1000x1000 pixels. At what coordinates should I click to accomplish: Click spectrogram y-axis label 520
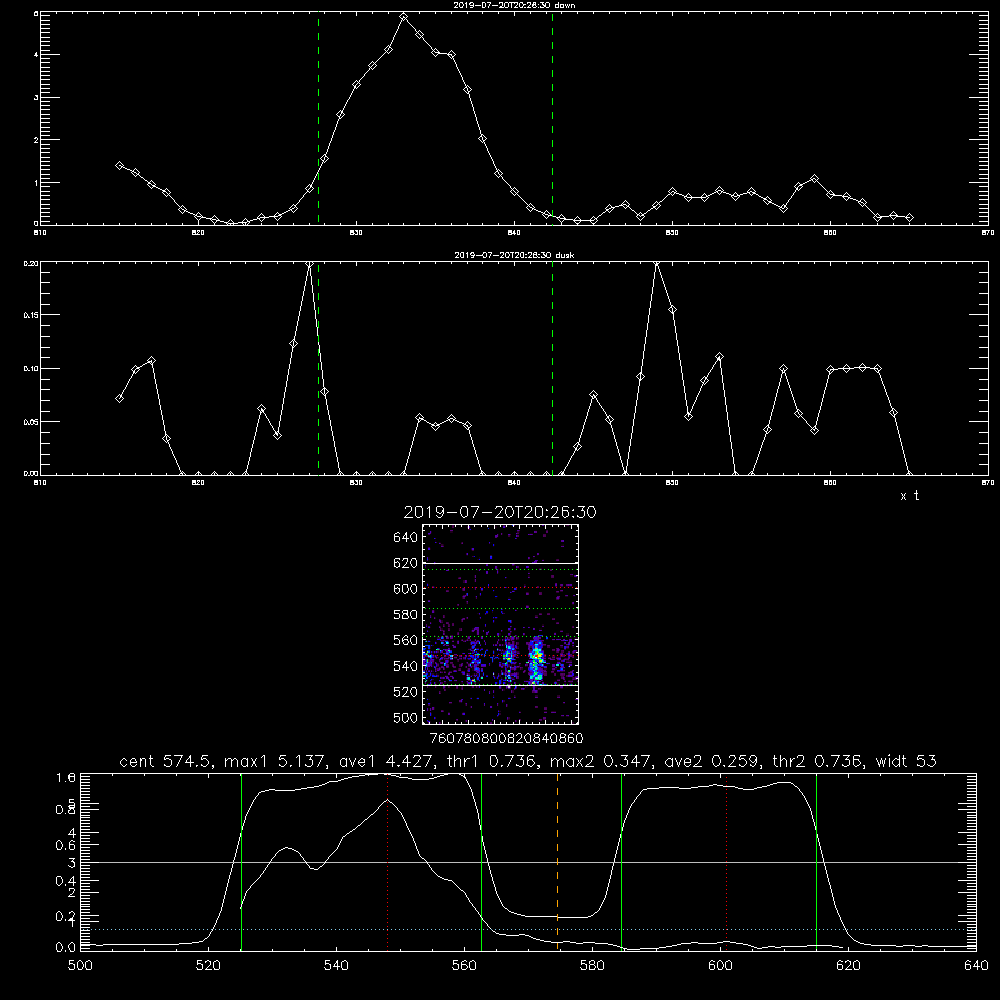tap(406, 692)
